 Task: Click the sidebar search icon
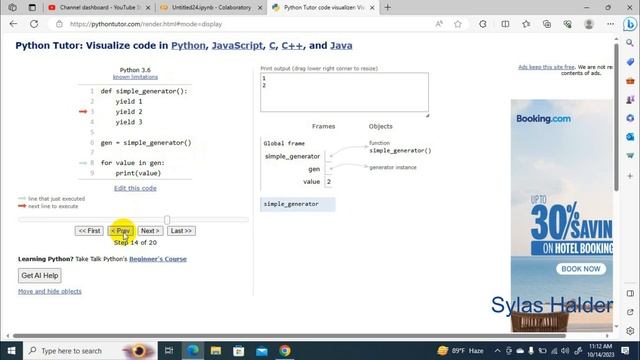(x=630, y=42)
